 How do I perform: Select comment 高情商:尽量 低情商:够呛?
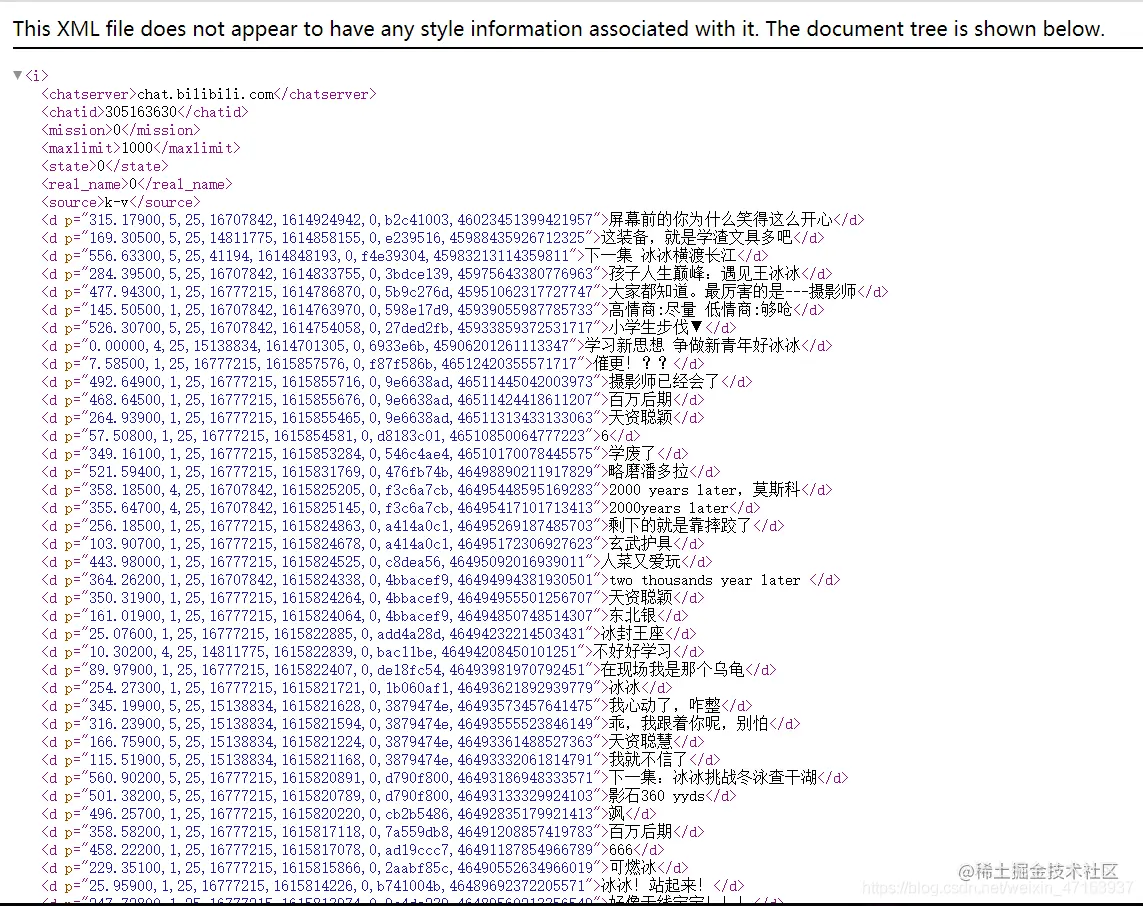click(x=701, y=310)
